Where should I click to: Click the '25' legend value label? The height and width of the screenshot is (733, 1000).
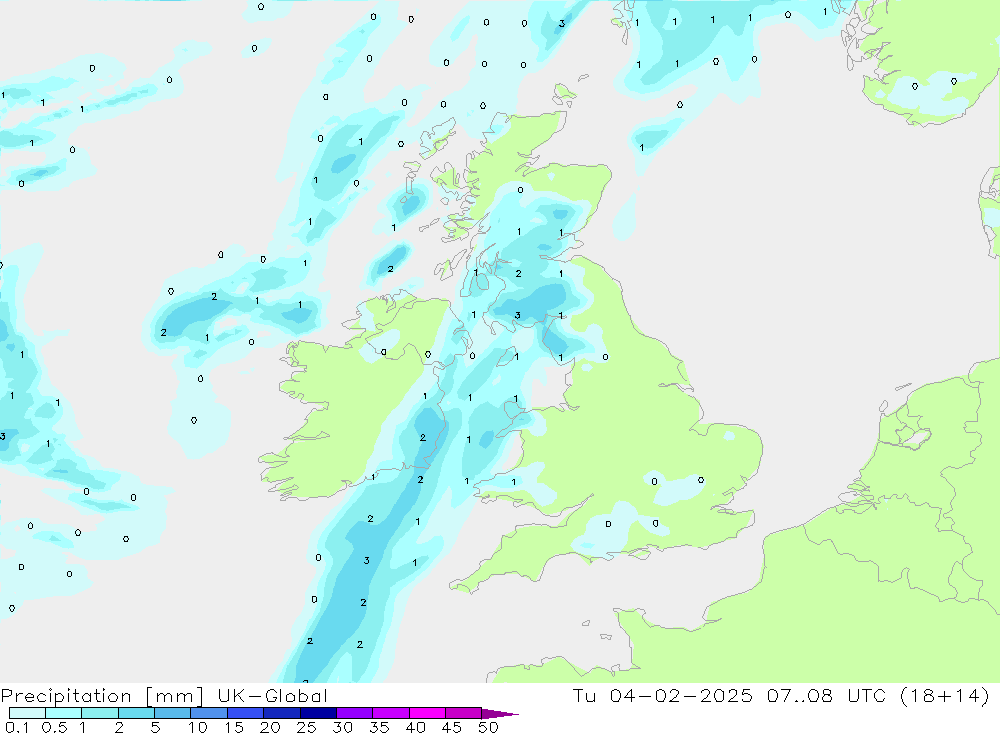(x=307, y=727)
